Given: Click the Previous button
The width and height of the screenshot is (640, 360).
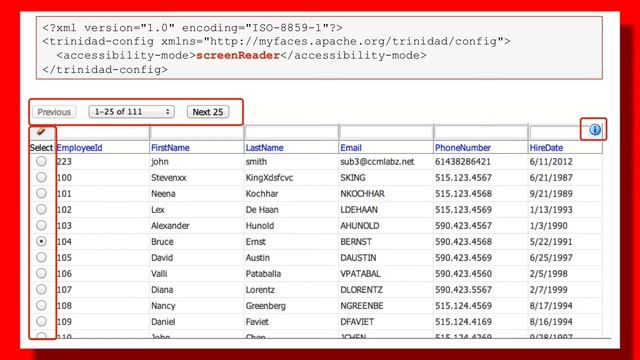Looking at the screenshot, I should pyautogui.click(x=54, y=112).
